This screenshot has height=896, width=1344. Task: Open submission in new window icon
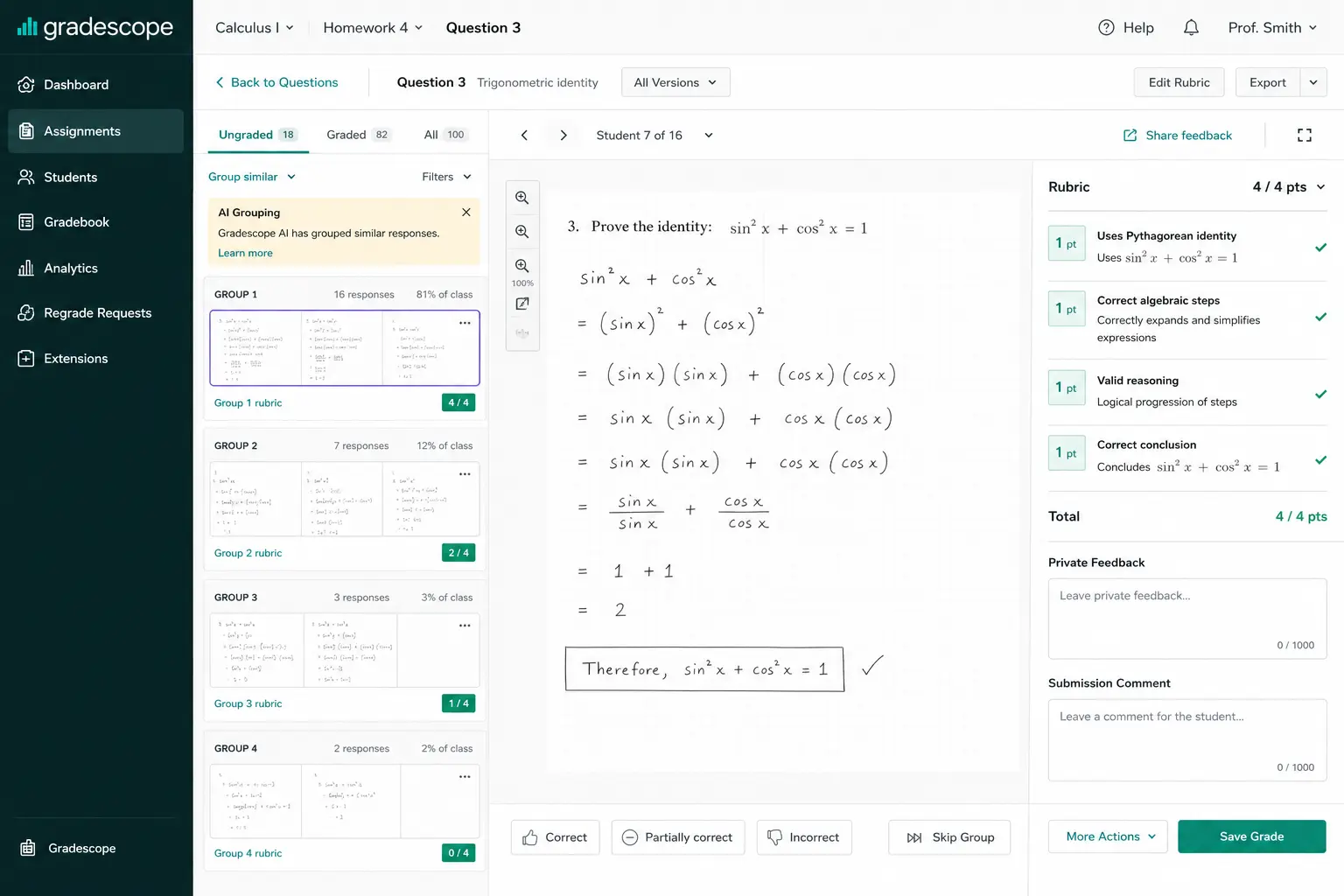point(522,304)
